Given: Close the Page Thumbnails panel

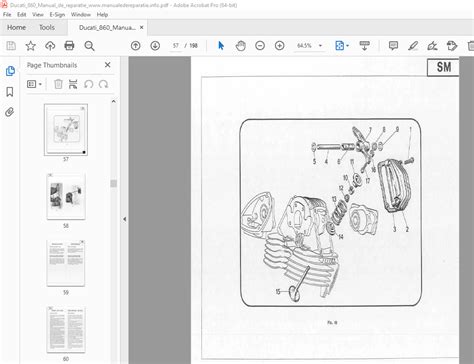Looking at the screenshot, I should coord(108,65).
